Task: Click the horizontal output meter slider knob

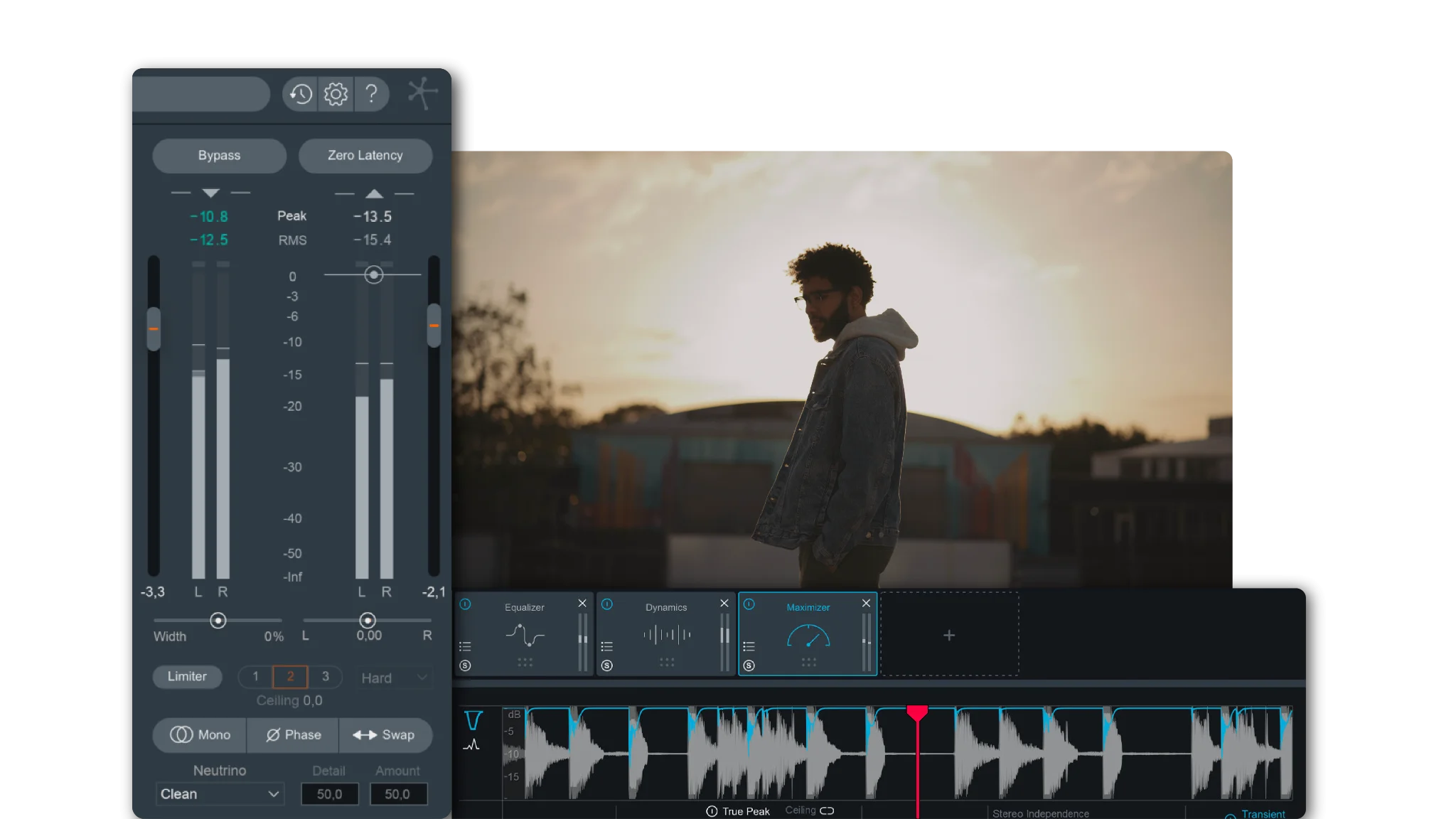Action: tap(374, 274)
